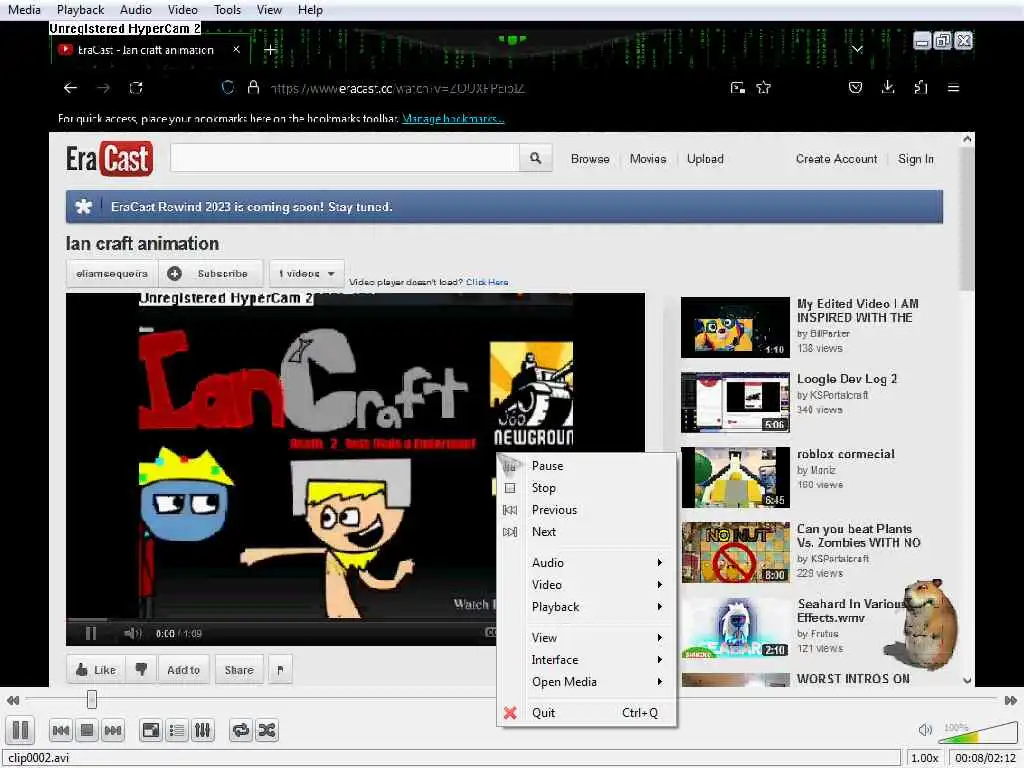
Task: Open the Video menu in menu bar
Action: 183,10
